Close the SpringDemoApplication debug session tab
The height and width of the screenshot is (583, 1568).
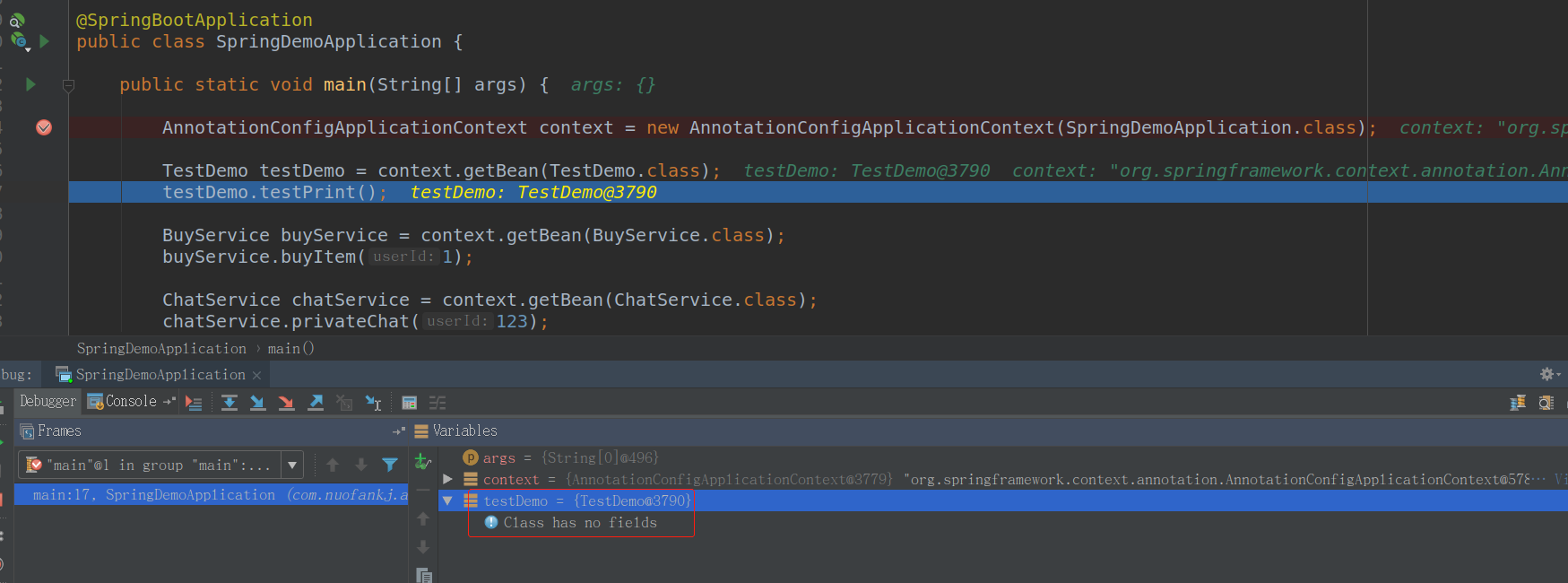click(x=257, y=375)
